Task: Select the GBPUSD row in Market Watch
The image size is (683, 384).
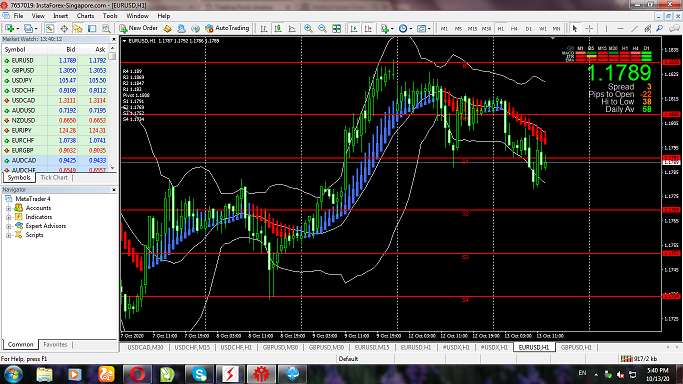Action: pyautogui.click(x=55, y=71)
